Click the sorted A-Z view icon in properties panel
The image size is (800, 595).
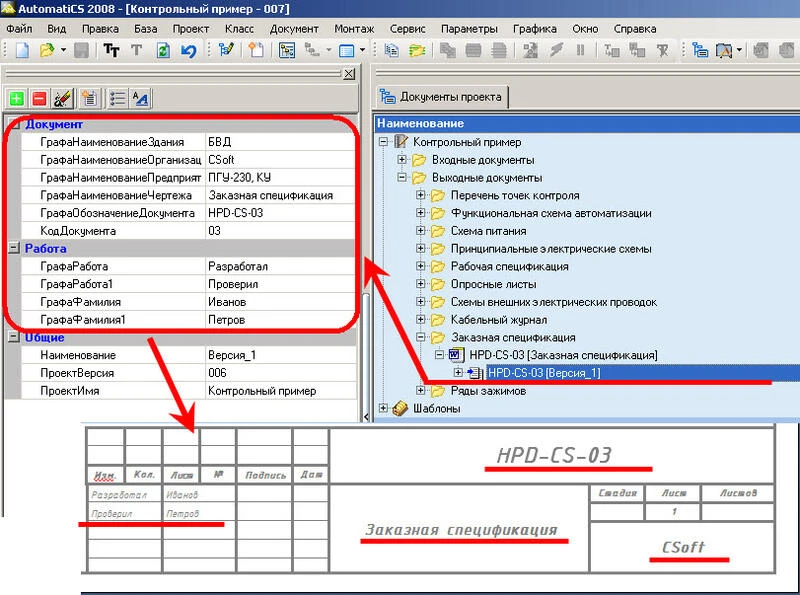coord(141,98)
